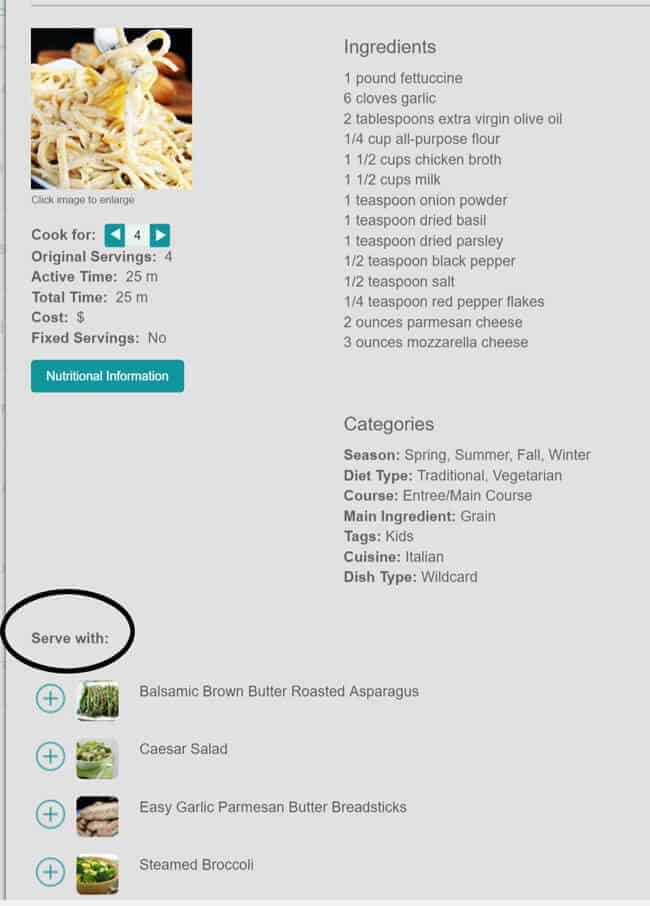Add Steamed Broccoli with plus icon
Image resolution: width=650 pixels, height=906 pixels.
pyautogui.click(x=50, y=872)
